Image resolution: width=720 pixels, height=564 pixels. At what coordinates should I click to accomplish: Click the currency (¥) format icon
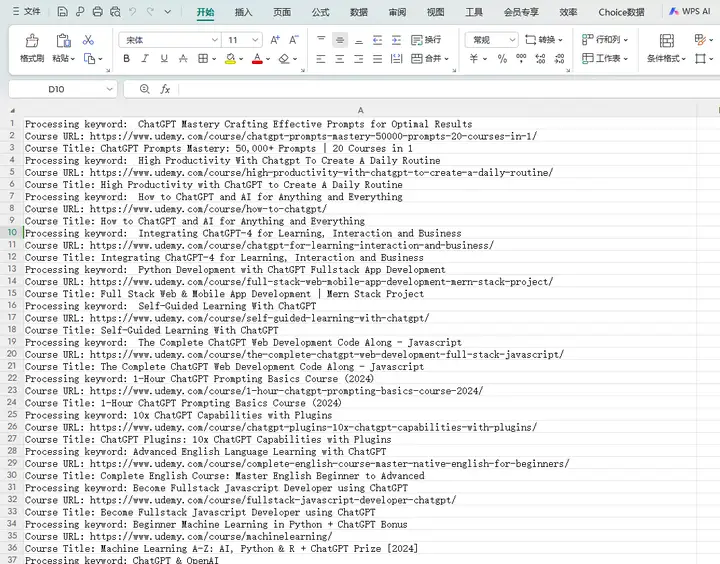tap(474, 58)
